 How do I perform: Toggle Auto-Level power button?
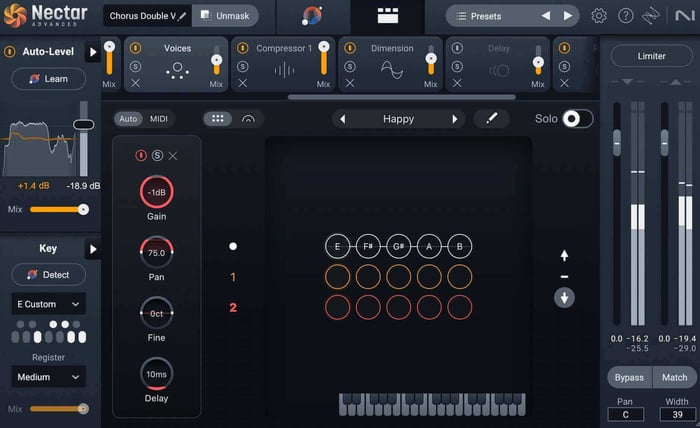coord(9,51)
